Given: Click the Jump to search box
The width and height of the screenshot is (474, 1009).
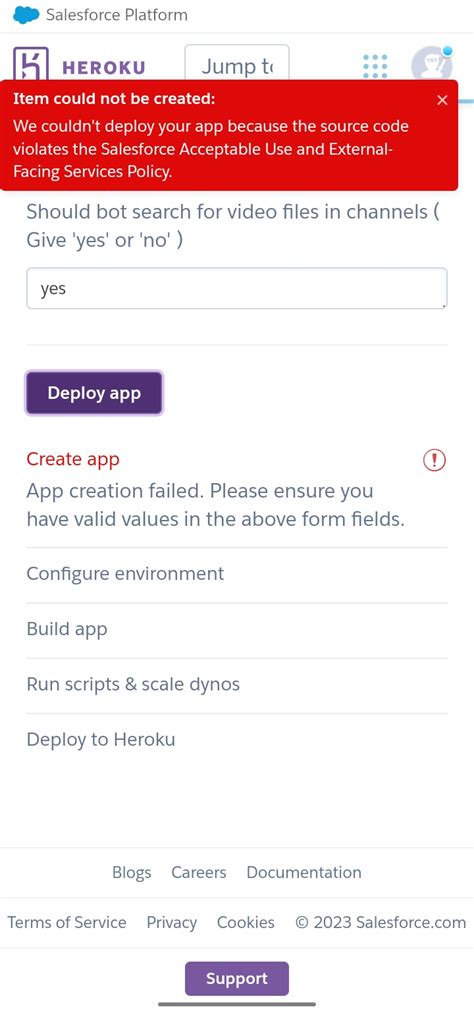Looking at the screenshot, I should [237, 66].
